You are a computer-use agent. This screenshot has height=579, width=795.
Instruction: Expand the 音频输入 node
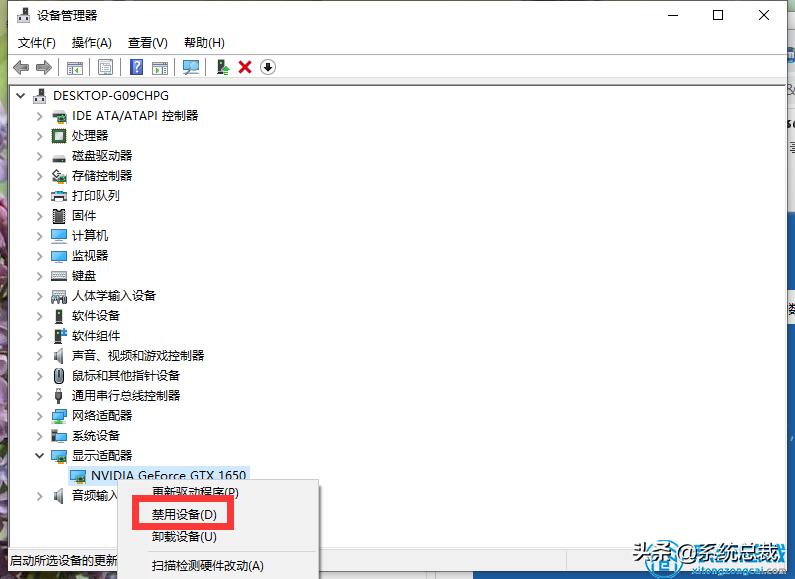click(40, 496)
